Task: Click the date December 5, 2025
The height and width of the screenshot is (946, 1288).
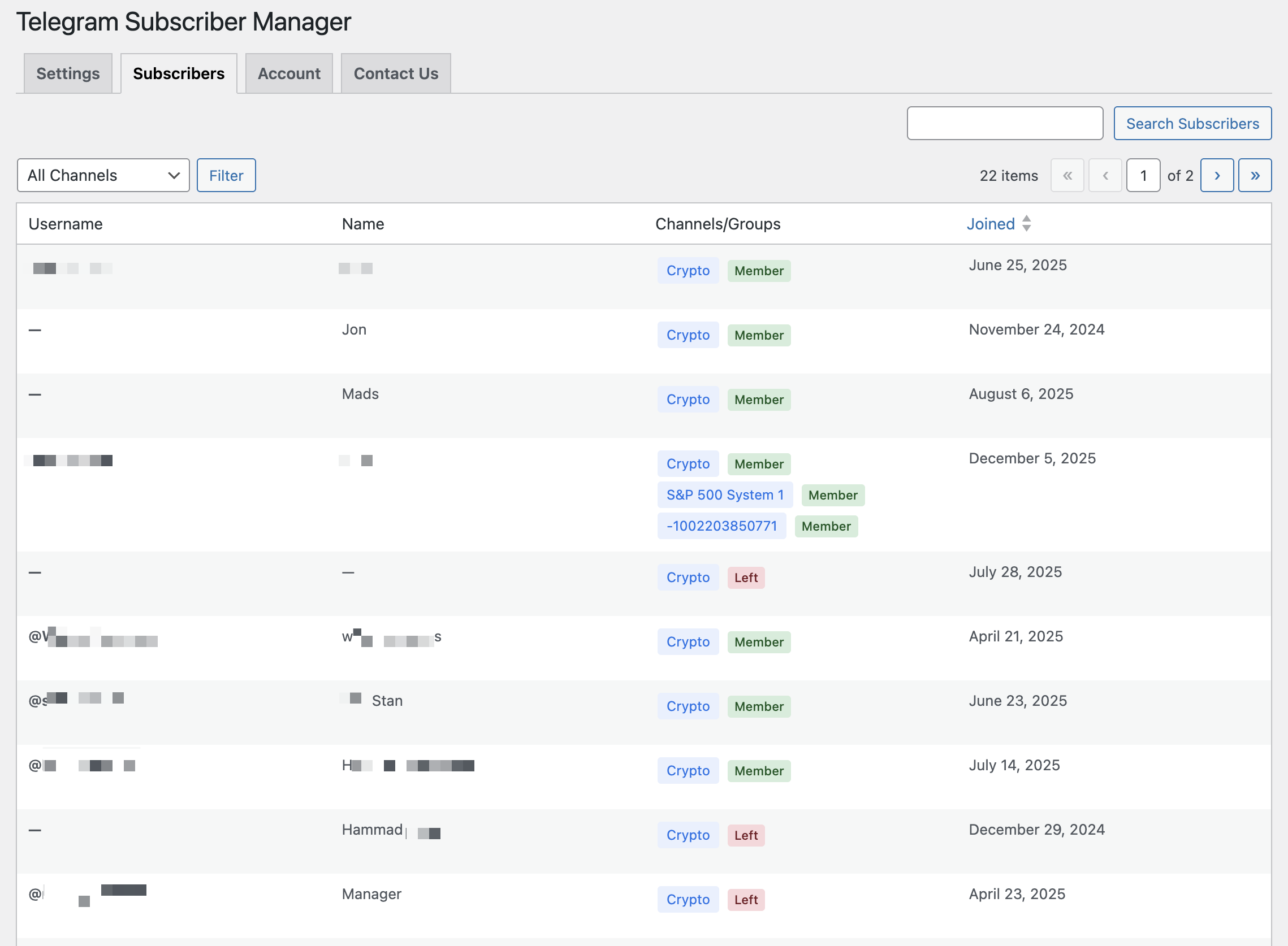Action: (x=1032, y=458)
